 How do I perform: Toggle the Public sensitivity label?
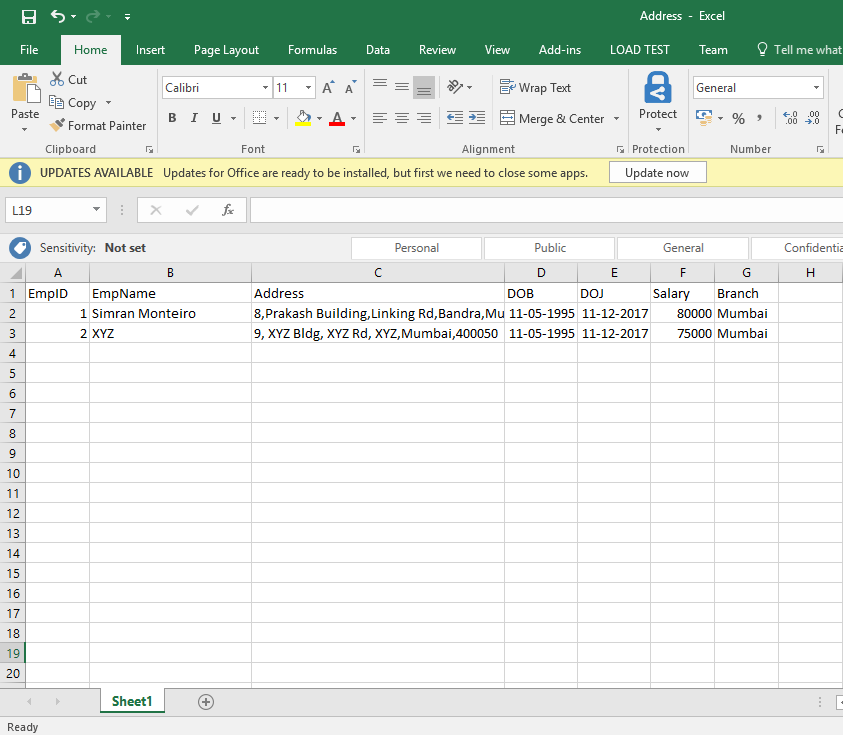(548, 247)
